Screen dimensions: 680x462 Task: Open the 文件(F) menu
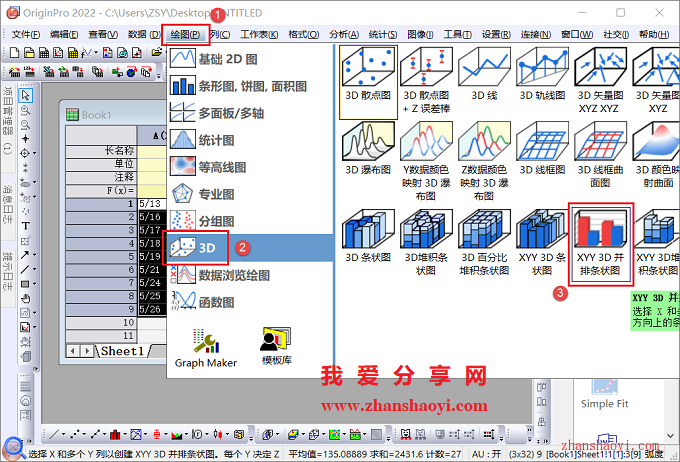coord(26,34)
